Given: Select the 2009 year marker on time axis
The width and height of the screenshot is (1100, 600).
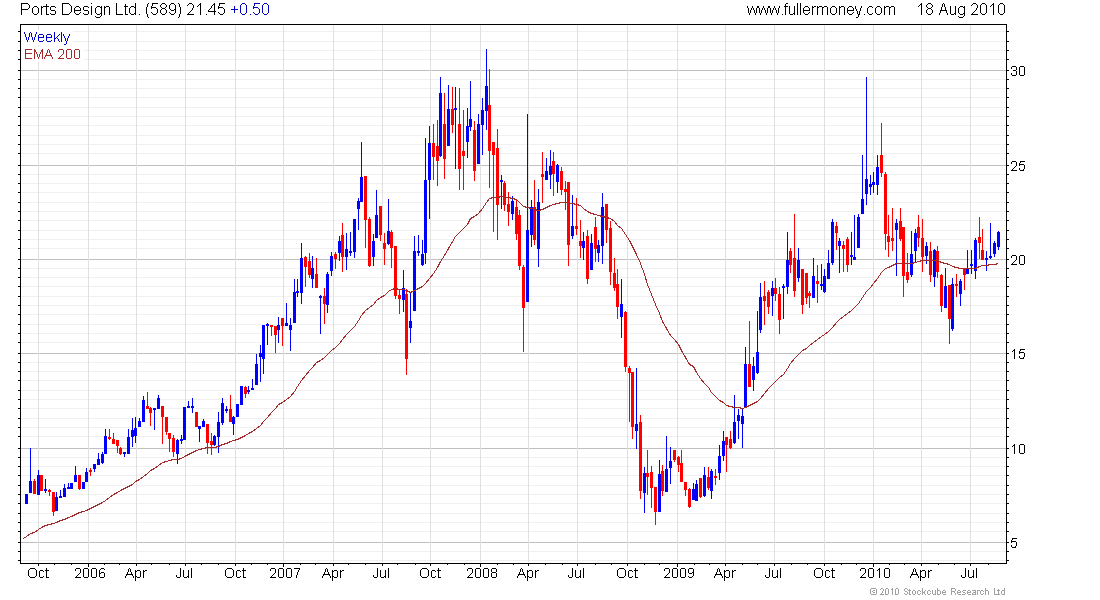Looking at the screenshot, I should [679, 573].
